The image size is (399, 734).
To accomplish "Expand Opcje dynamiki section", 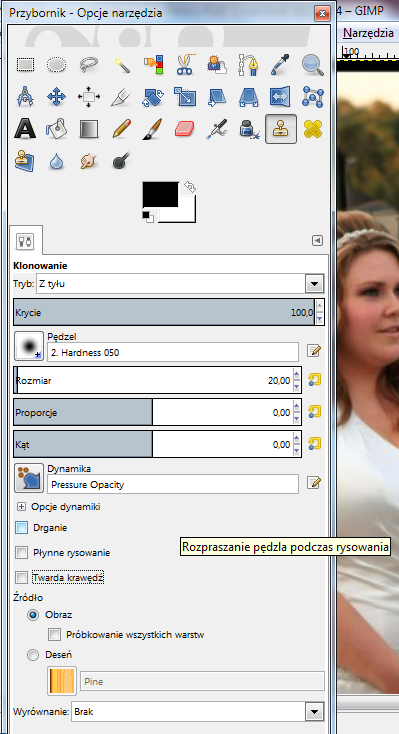I will tap(22, 506).
